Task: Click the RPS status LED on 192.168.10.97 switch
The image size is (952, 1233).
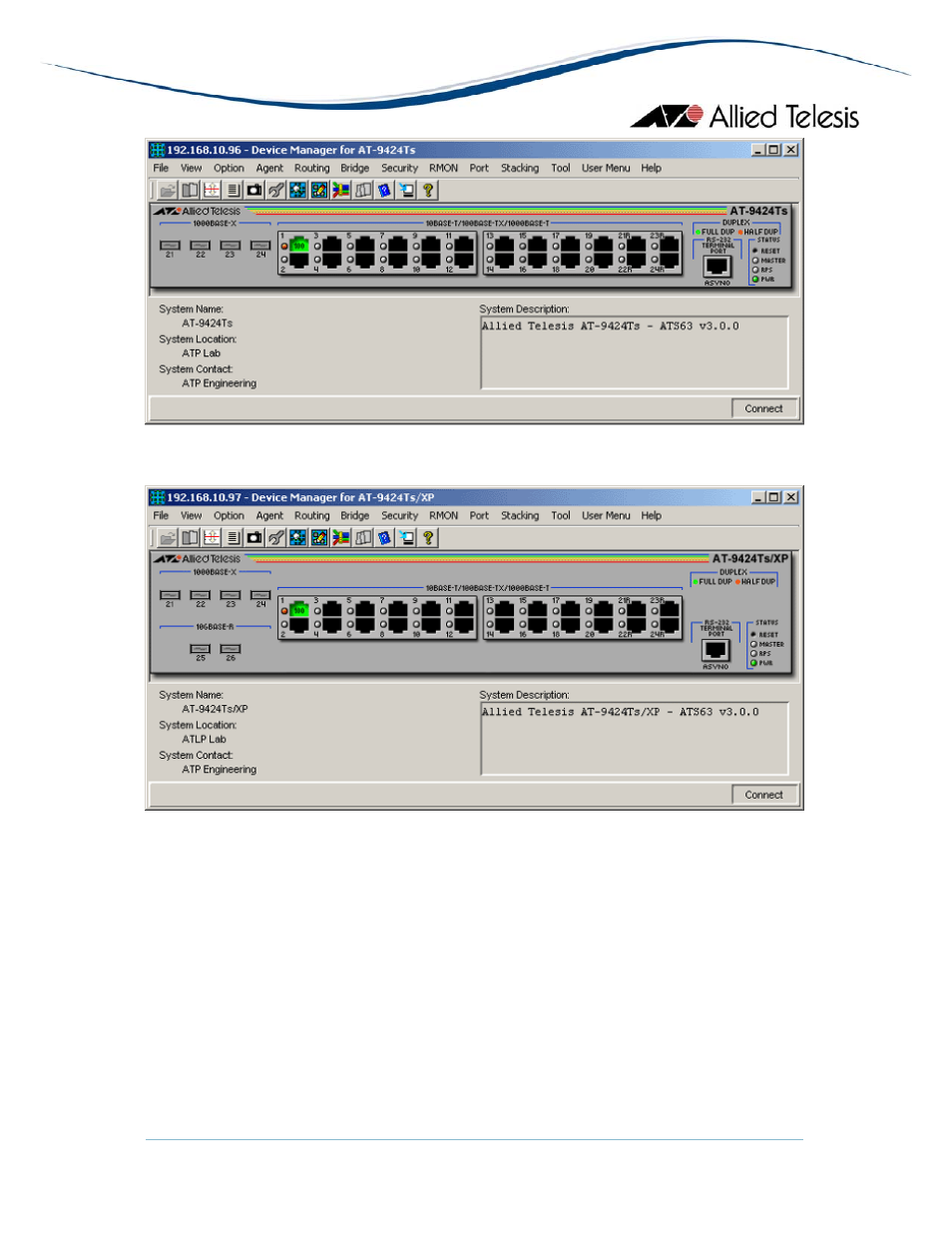Action: coord(753,654)
